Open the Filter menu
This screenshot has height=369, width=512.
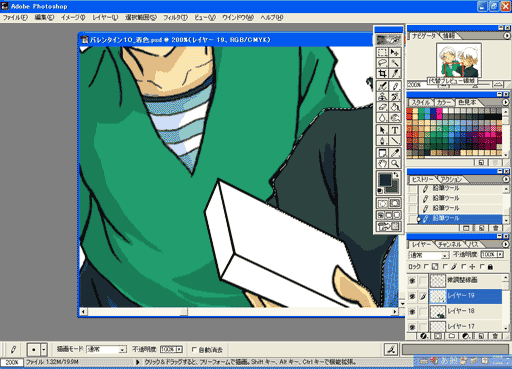point(175,18)
